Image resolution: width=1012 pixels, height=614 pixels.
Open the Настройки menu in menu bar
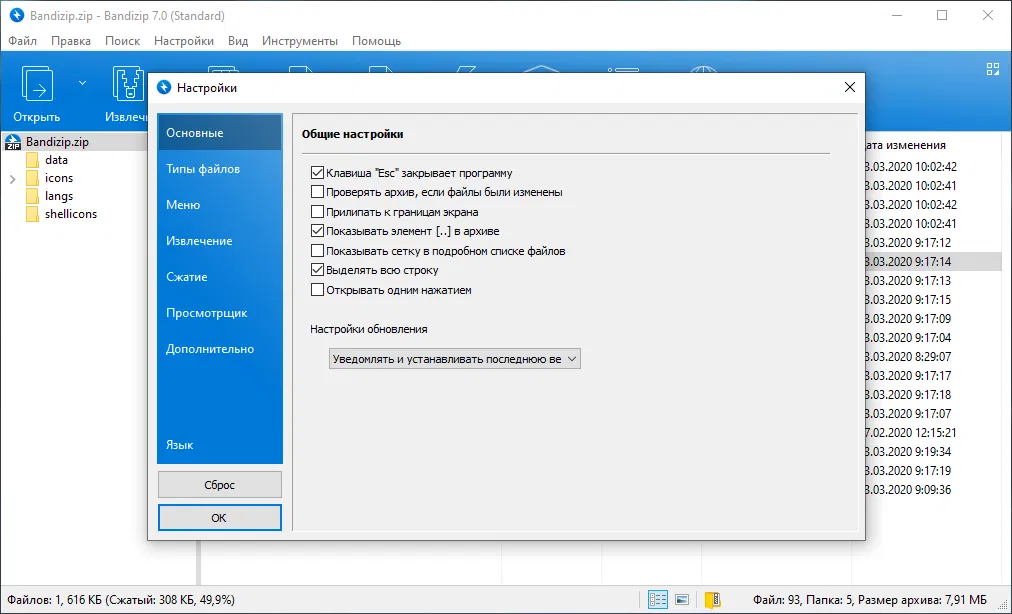184,41
